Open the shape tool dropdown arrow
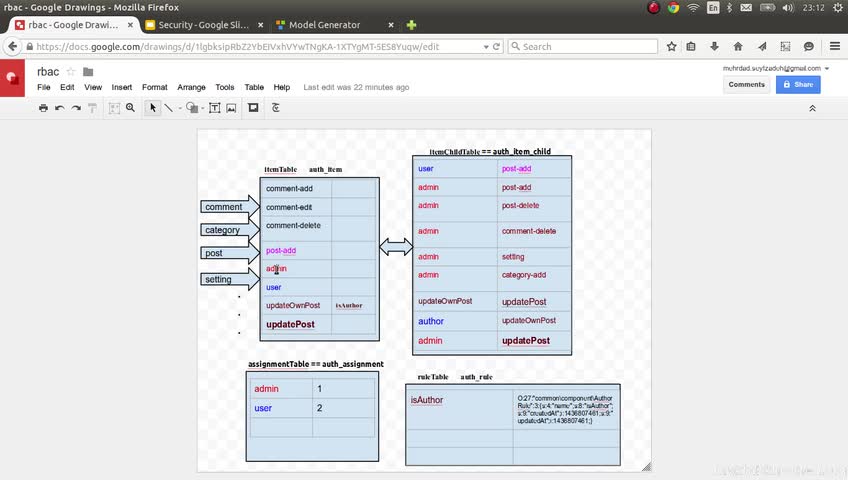848x480 pixels. point(203,108)
